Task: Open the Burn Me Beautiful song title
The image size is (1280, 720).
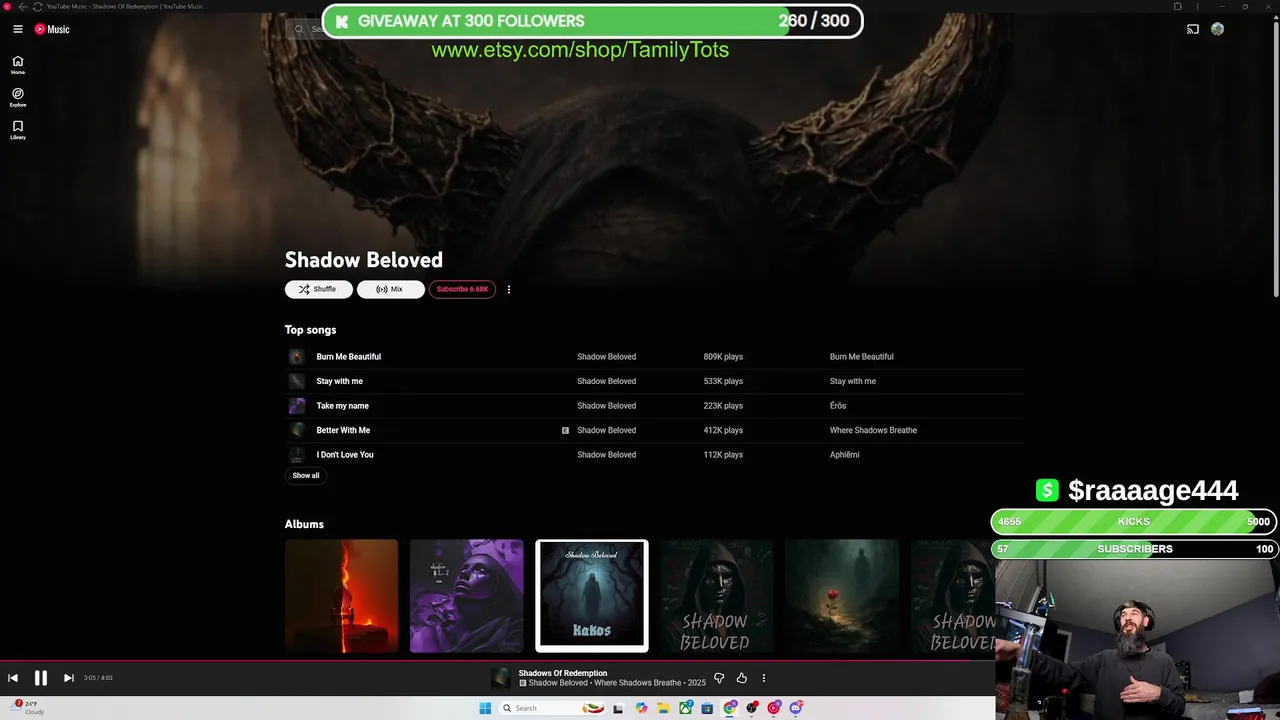Action: [x=349, y=357]
